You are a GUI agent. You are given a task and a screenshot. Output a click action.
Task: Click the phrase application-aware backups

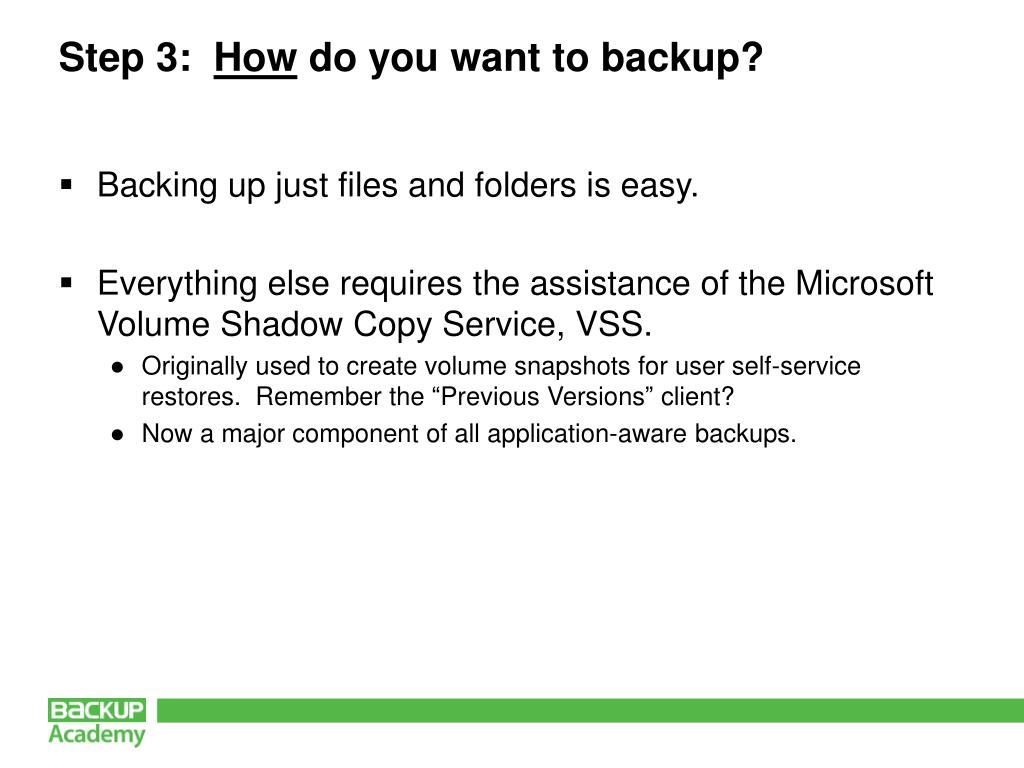(642, 435)
